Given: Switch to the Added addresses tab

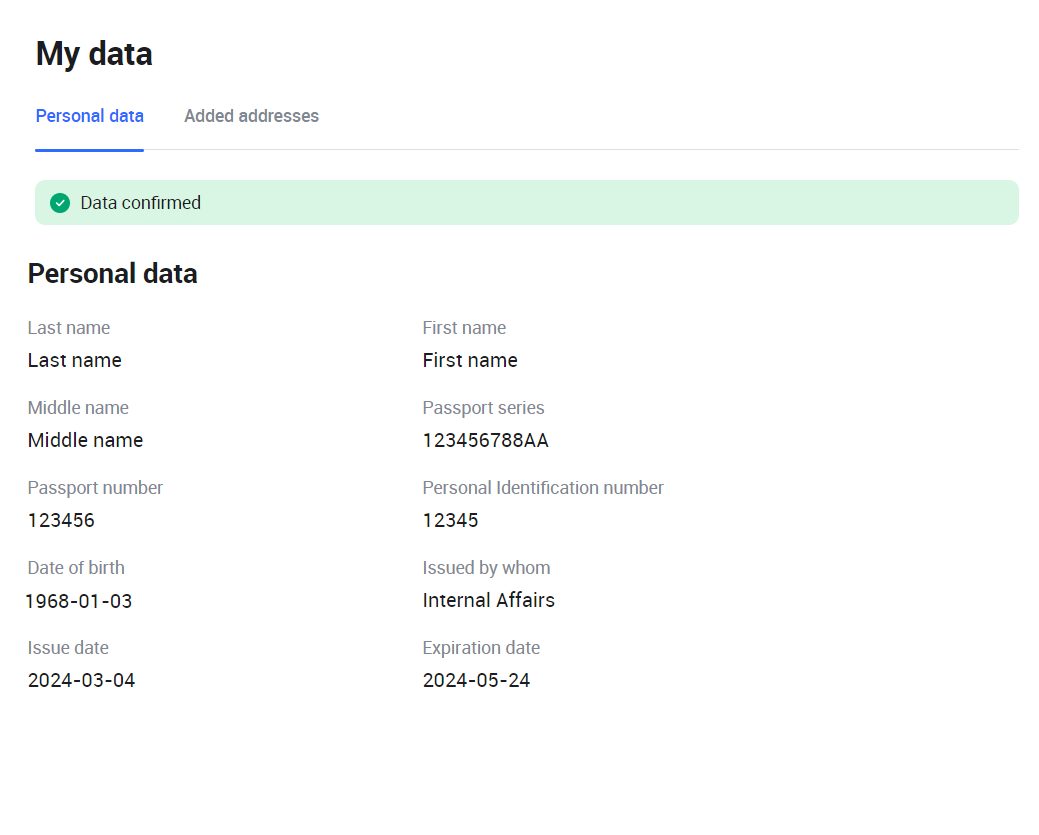Looking at the screenshot, I should click(251, 116).
